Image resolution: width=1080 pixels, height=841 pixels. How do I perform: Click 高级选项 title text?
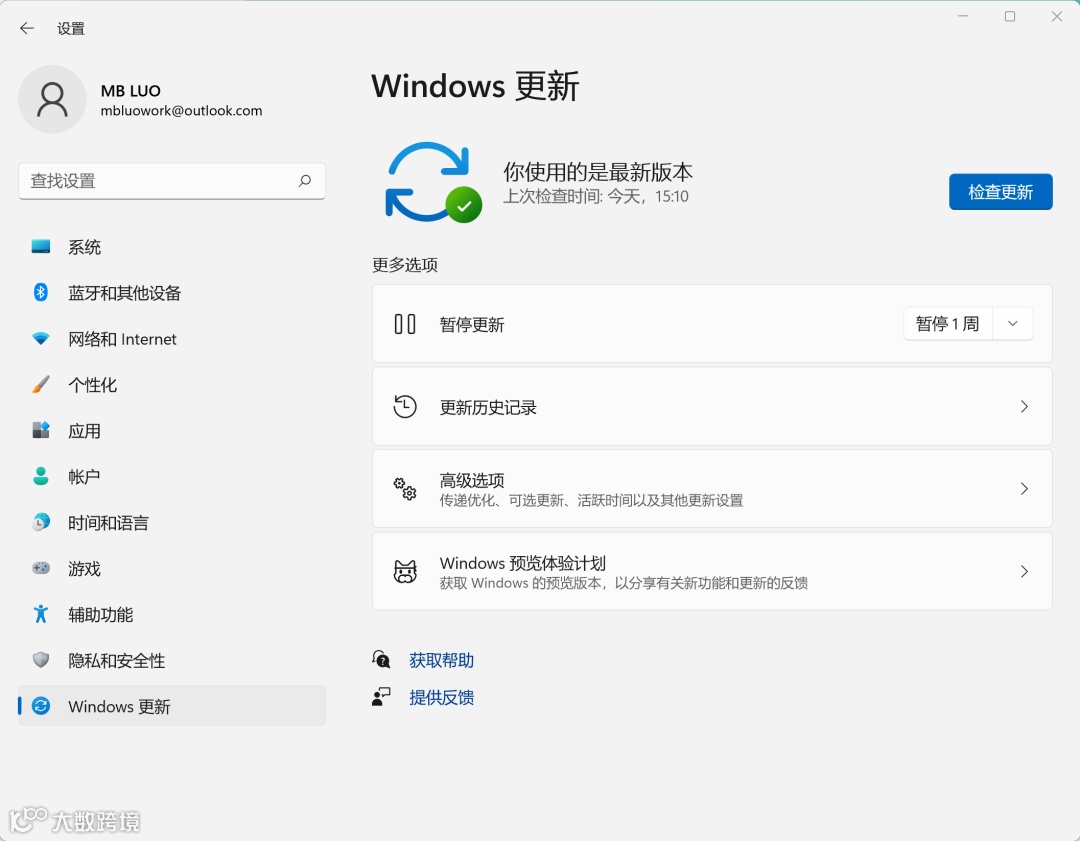coord(472,480)
